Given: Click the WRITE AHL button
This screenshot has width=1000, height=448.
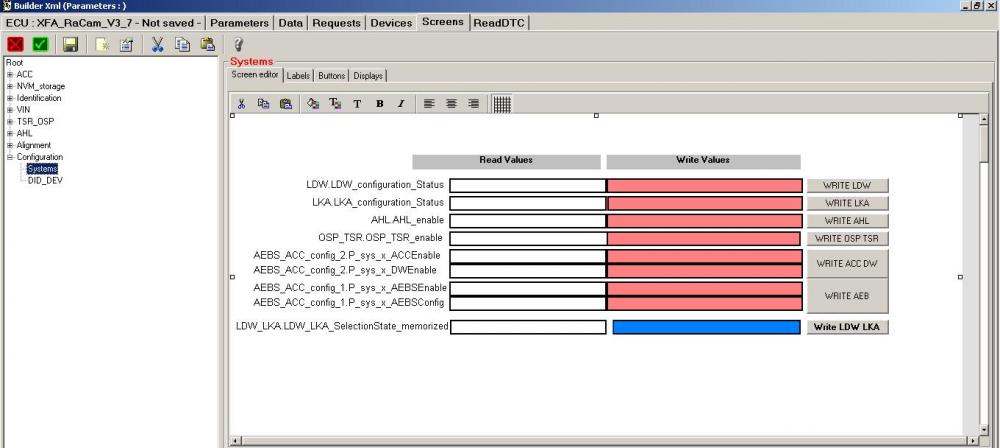Looking at the screenshot, I should click(847, 221).
